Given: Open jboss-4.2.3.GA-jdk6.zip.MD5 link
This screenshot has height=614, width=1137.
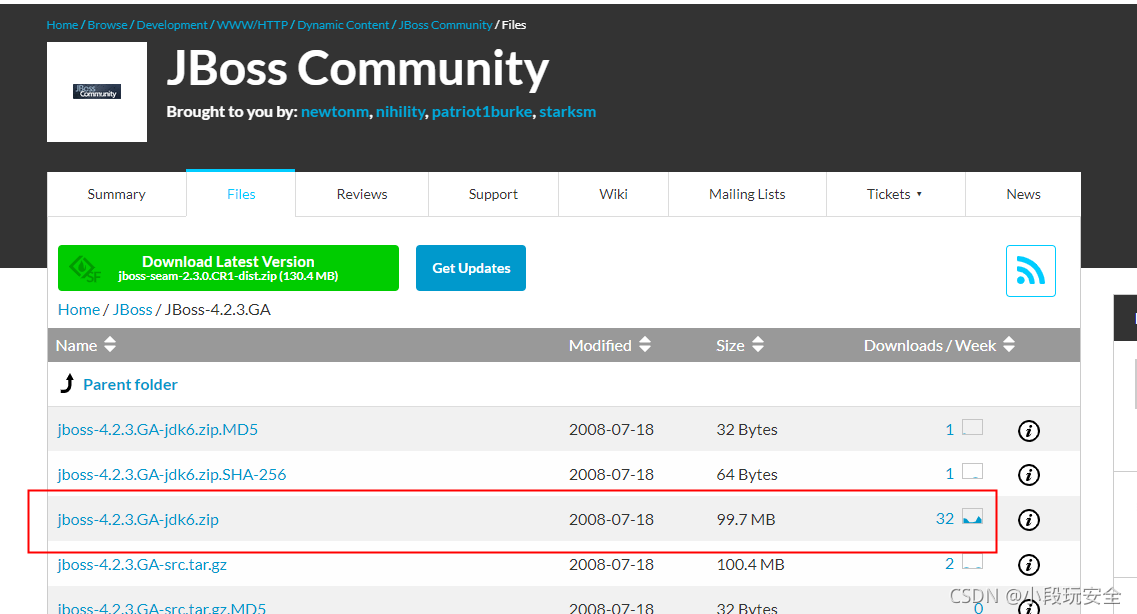Looking at the screenshot, I should (157, 430).
